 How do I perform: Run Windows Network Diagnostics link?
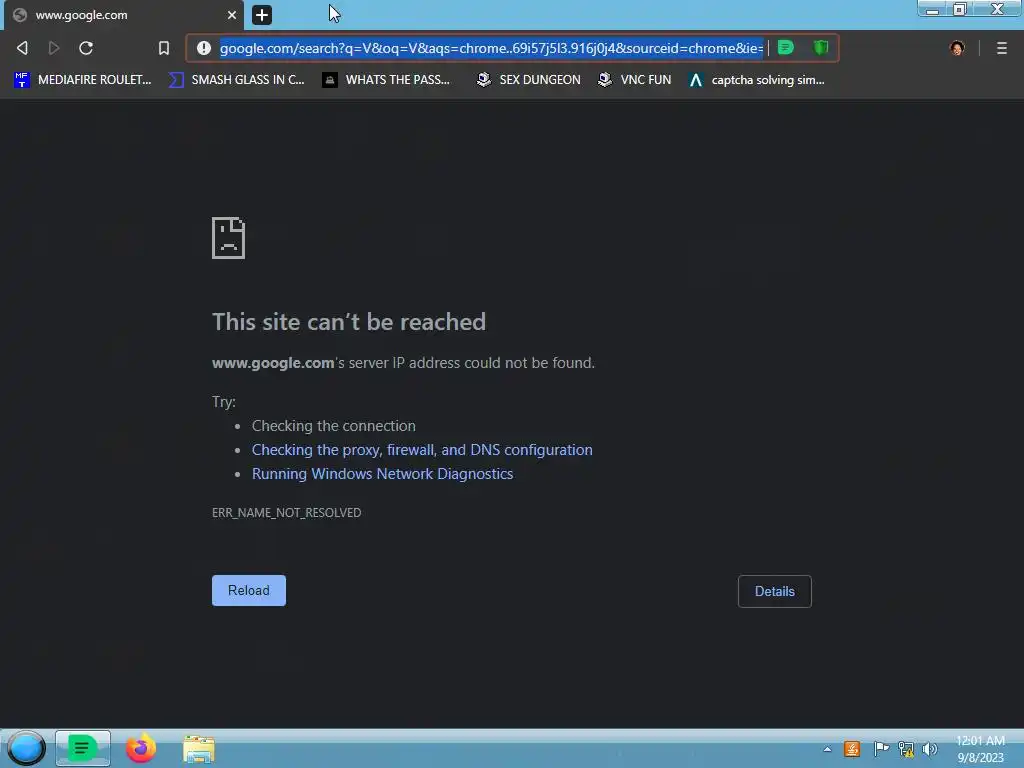[383, 474]
